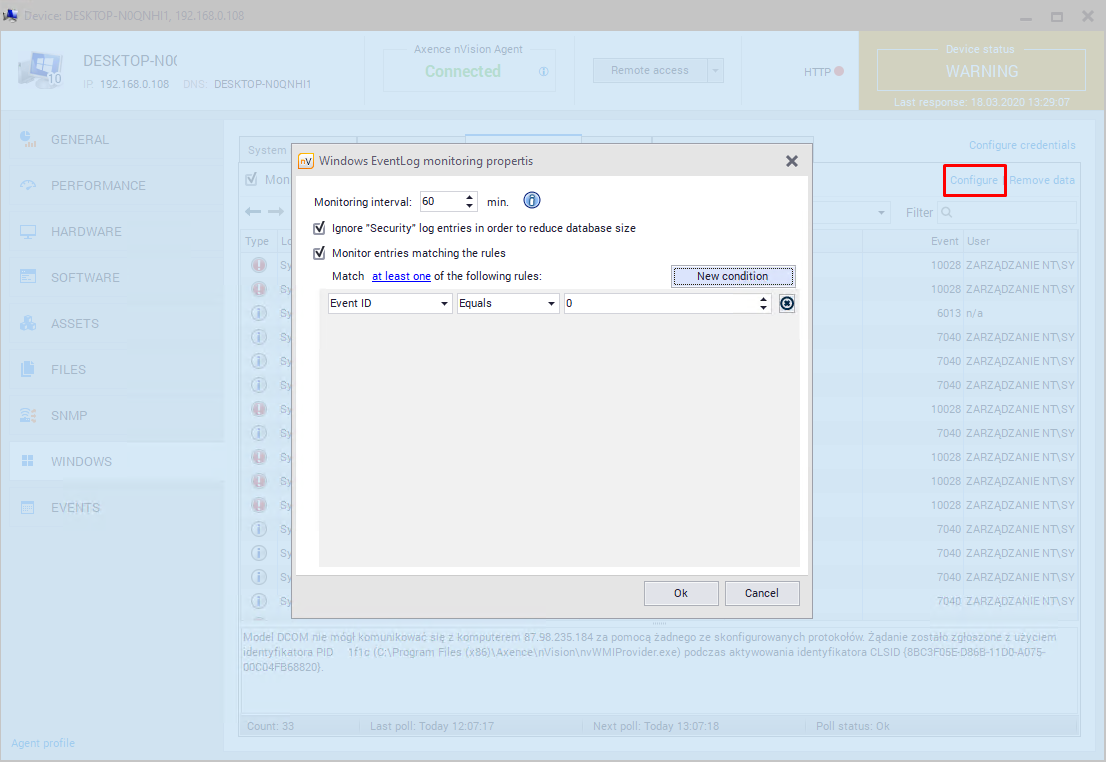
Task: Open the Performance section icon in sidebar
Action: [29, 186]
